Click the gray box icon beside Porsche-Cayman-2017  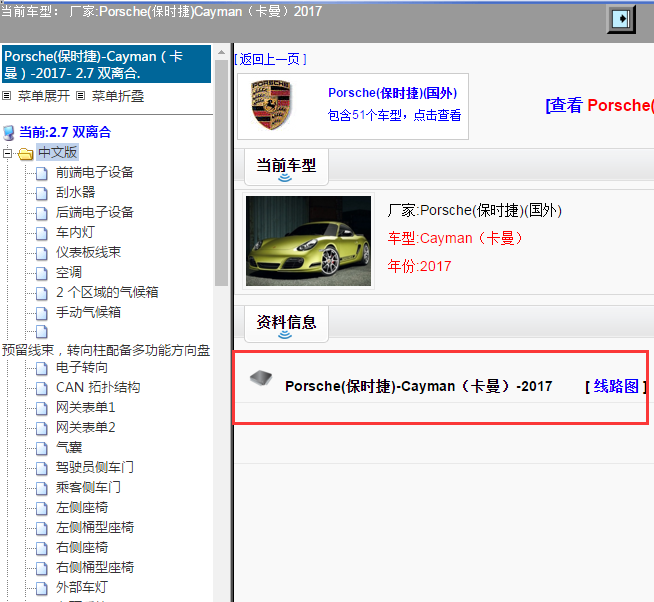point(261,378)
